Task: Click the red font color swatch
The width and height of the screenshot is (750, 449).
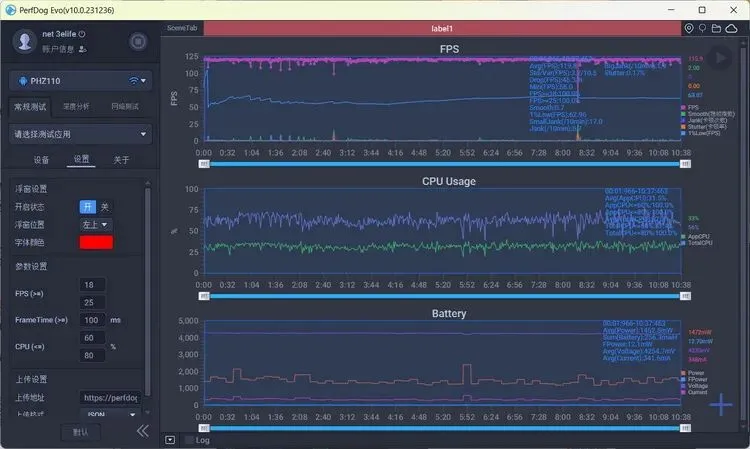Action: tap(96, 242)
